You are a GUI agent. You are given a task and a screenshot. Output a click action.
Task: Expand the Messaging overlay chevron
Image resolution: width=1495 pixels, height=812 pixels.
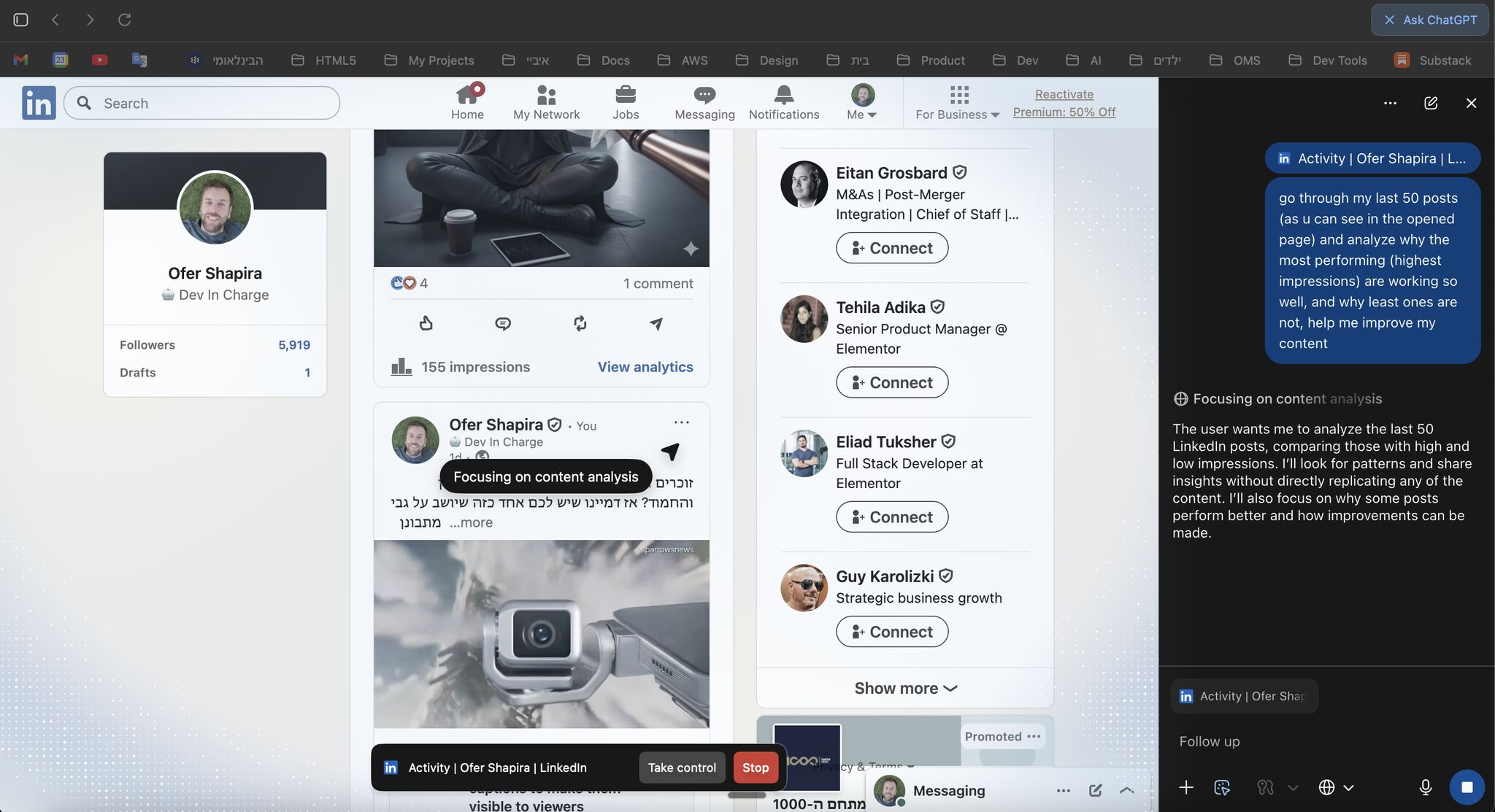pyautogui.click(x=1126, y=790)
